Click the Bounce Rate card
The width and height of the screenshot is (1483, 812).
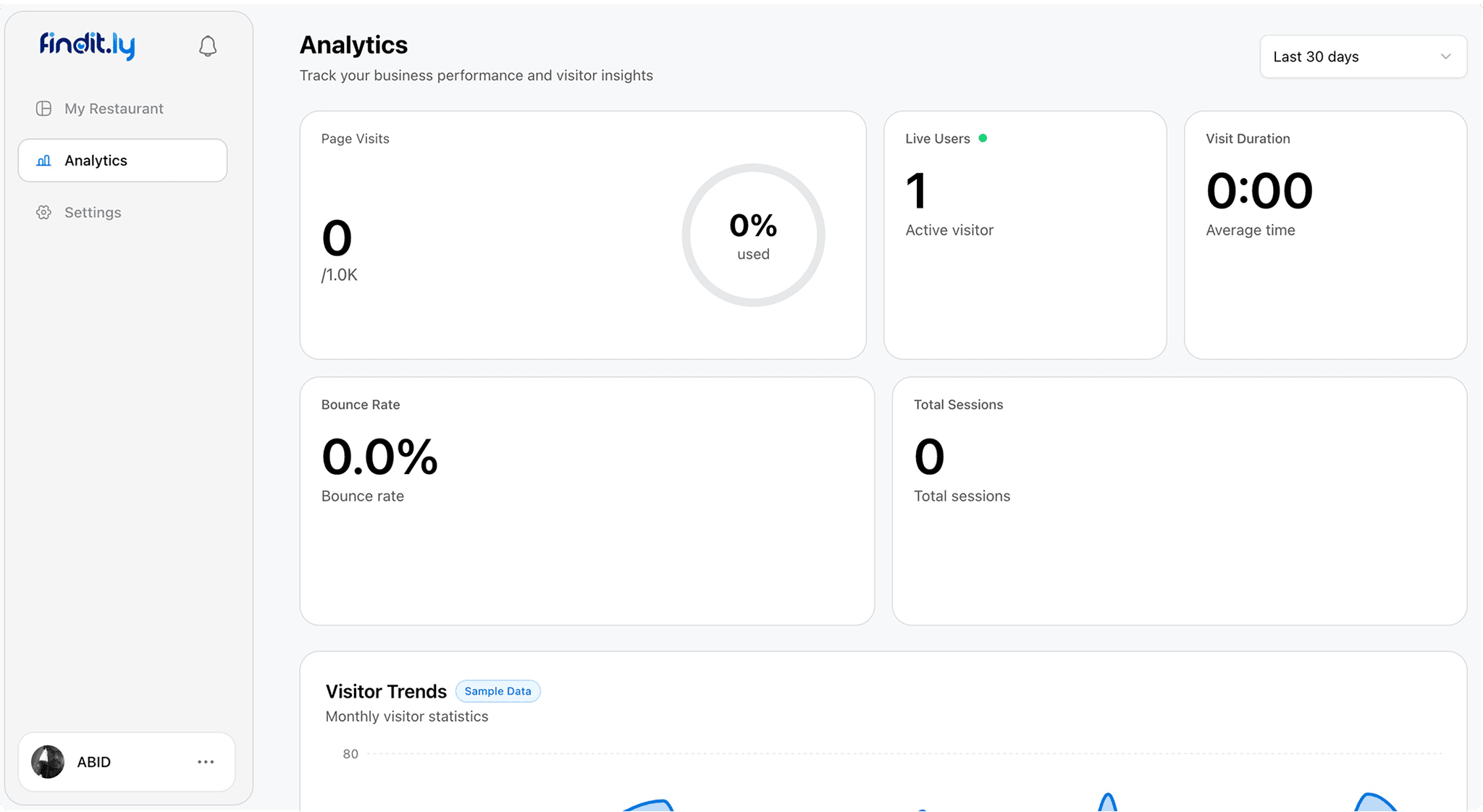(x=587, y=550)
